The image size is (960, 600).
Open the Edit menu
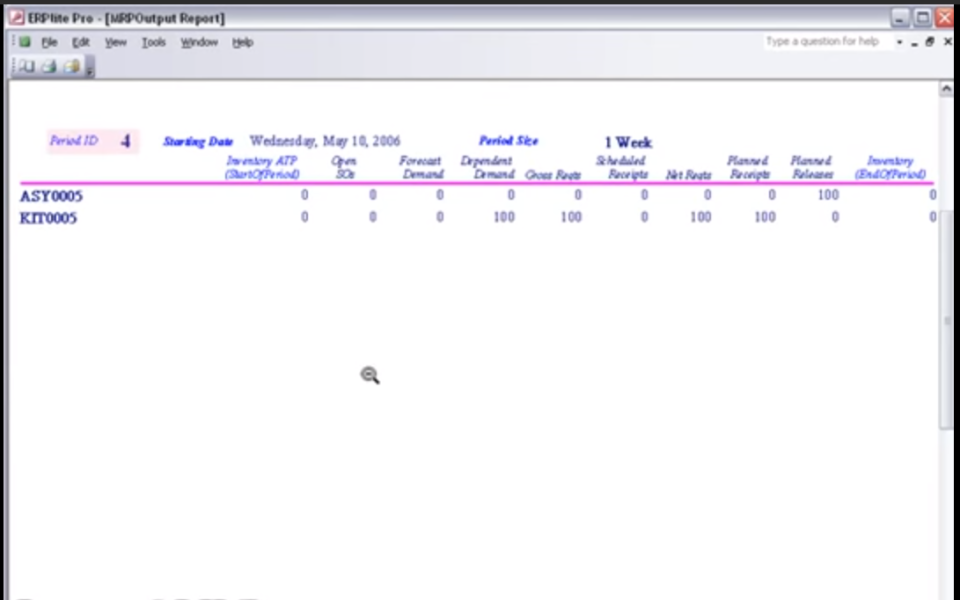point(81,42)
